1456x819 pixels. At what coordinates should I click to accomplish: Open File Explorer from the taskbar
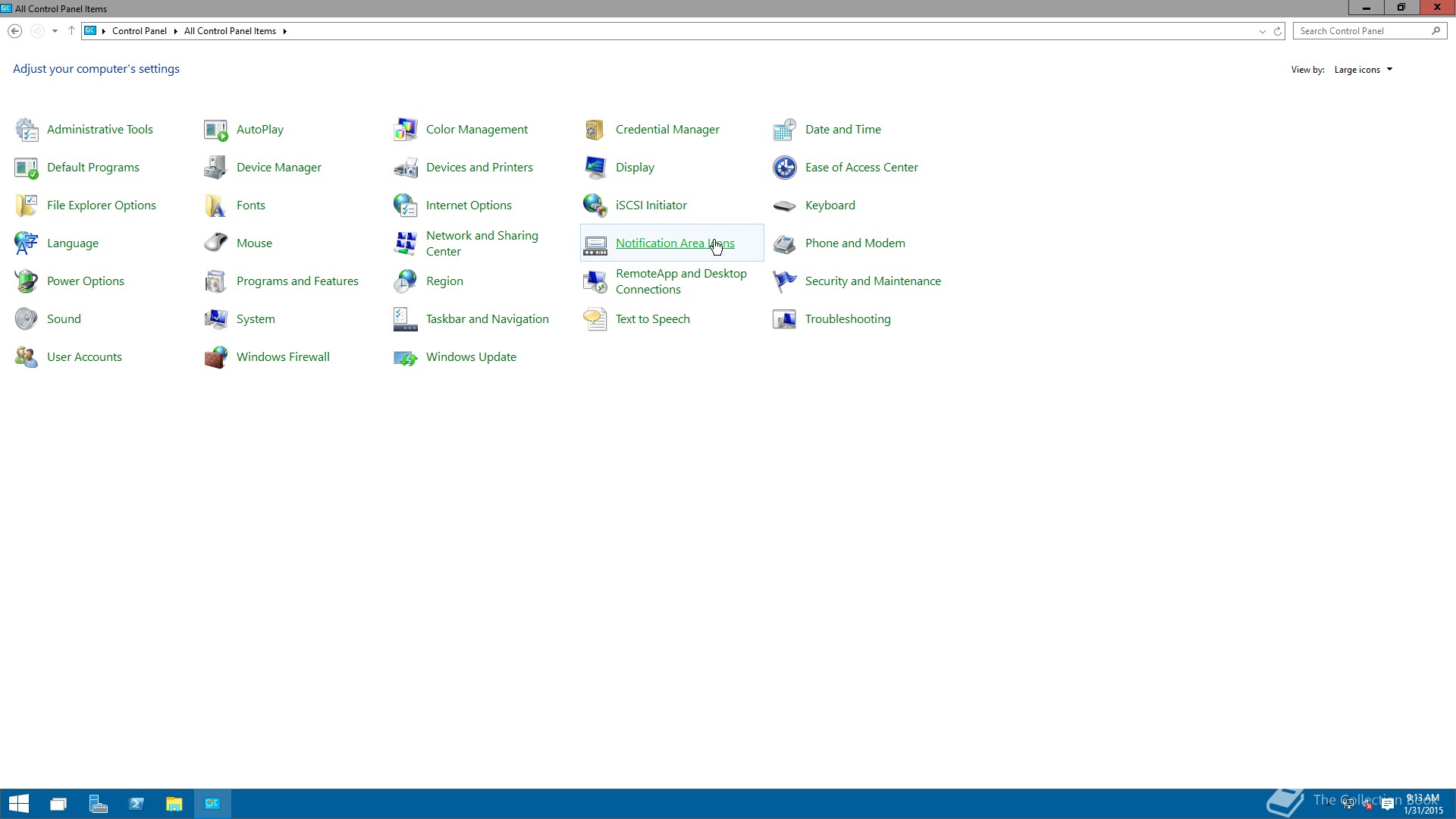click(174, 804)
